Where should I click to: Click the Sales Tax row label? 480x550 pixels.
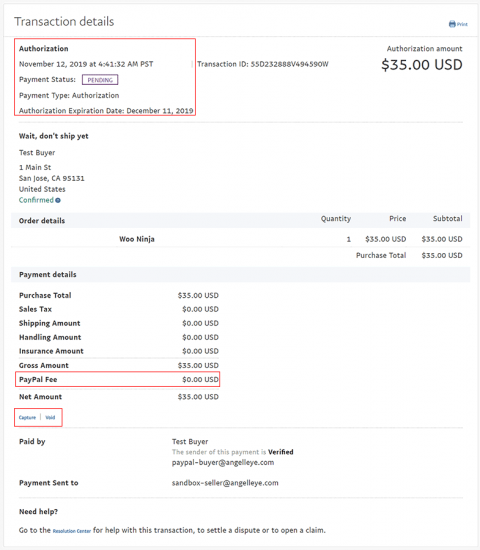(x=35, y=309)
